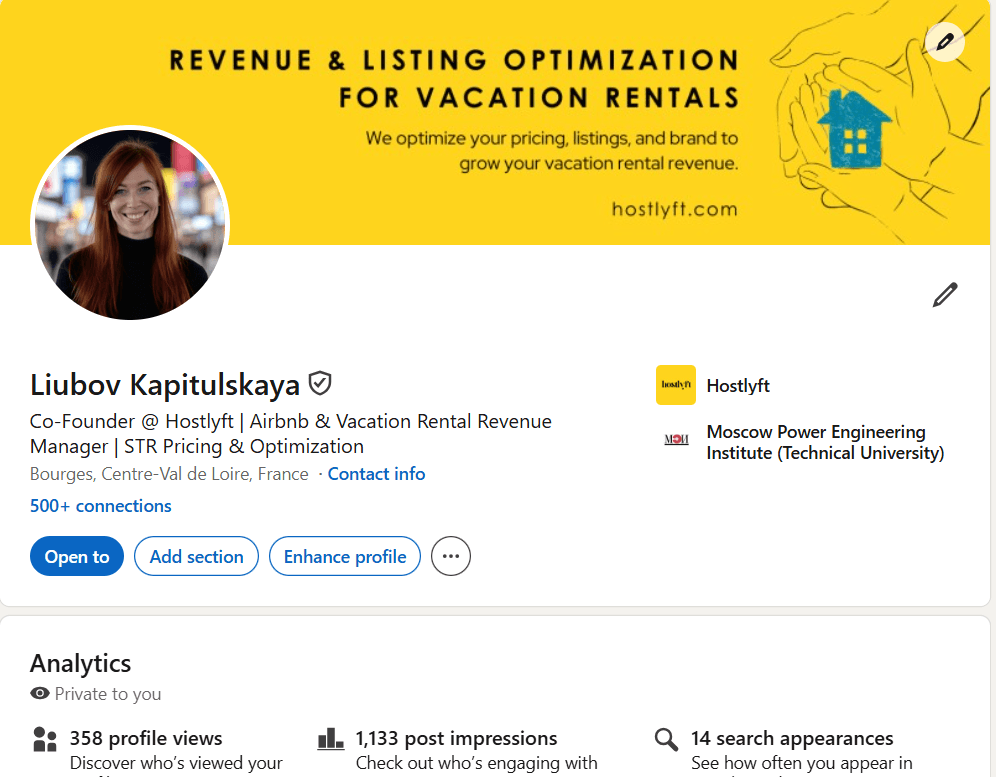Click the blue house illustration in banner

(855, 129)
